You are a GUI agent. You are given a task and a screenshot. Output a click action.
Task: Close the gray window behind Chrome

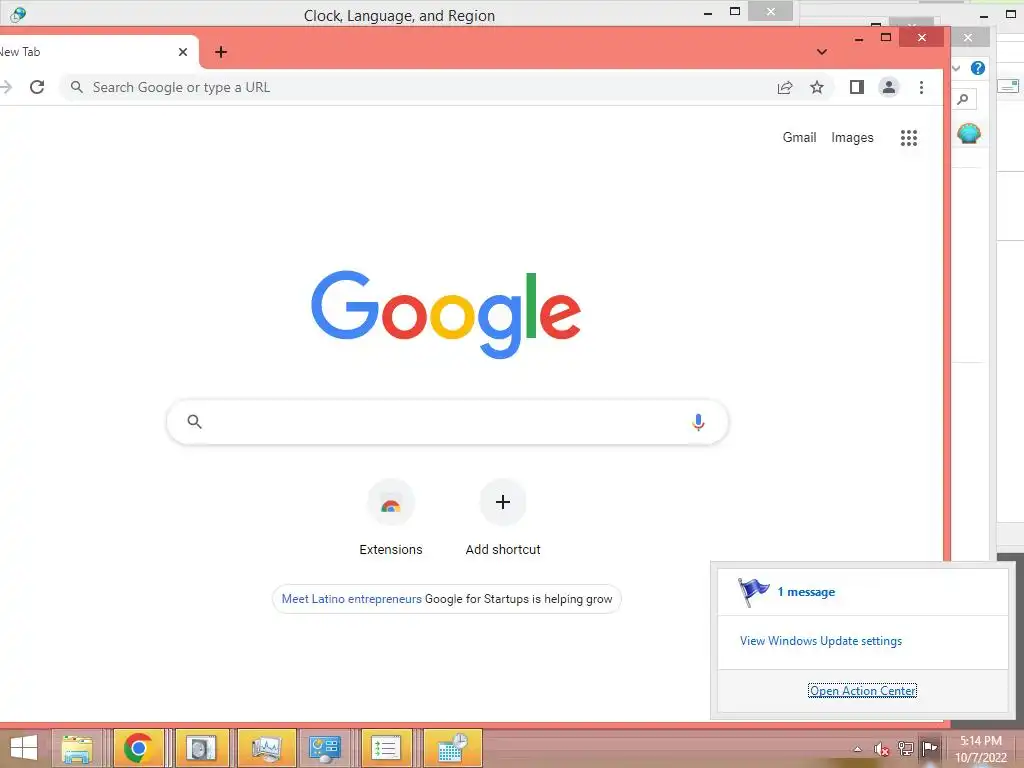point(968,37)
